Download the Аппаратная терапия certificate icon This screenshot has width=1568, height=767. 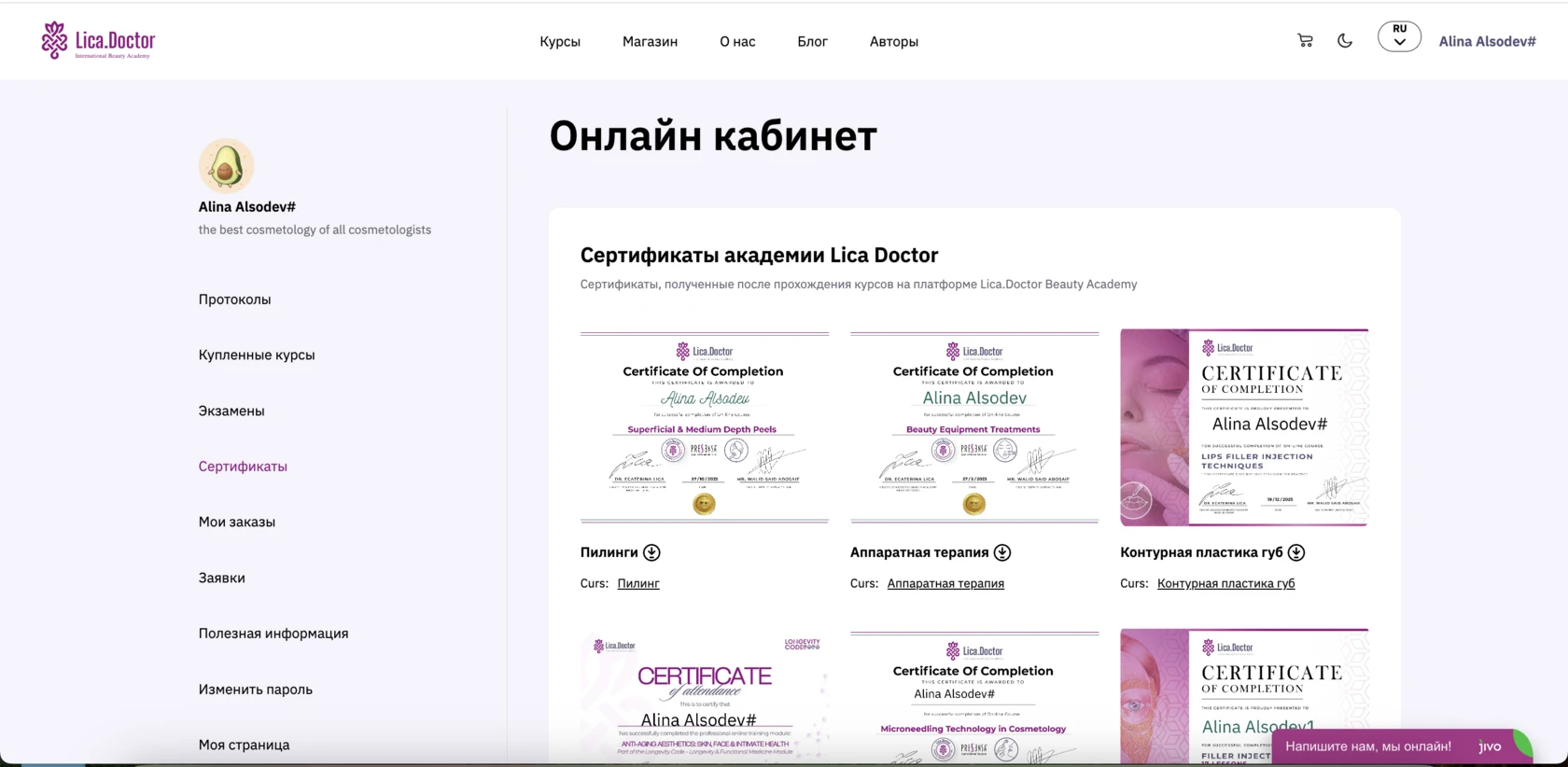tap(1002, 552)
